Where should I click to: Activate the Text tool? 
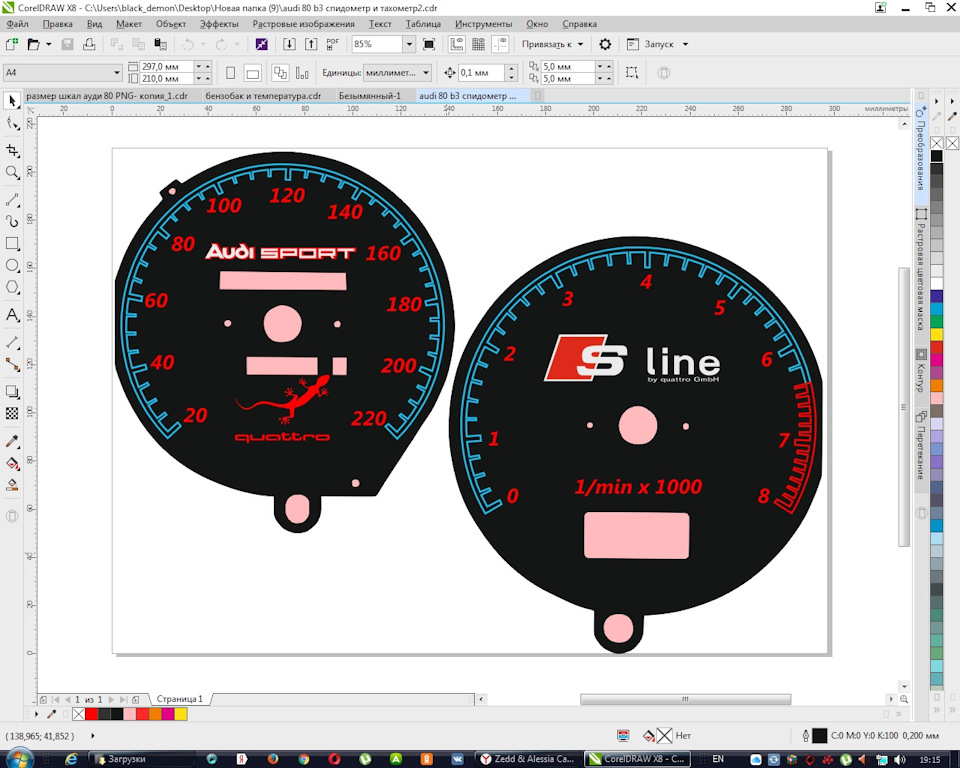click(x=12, y=315)
